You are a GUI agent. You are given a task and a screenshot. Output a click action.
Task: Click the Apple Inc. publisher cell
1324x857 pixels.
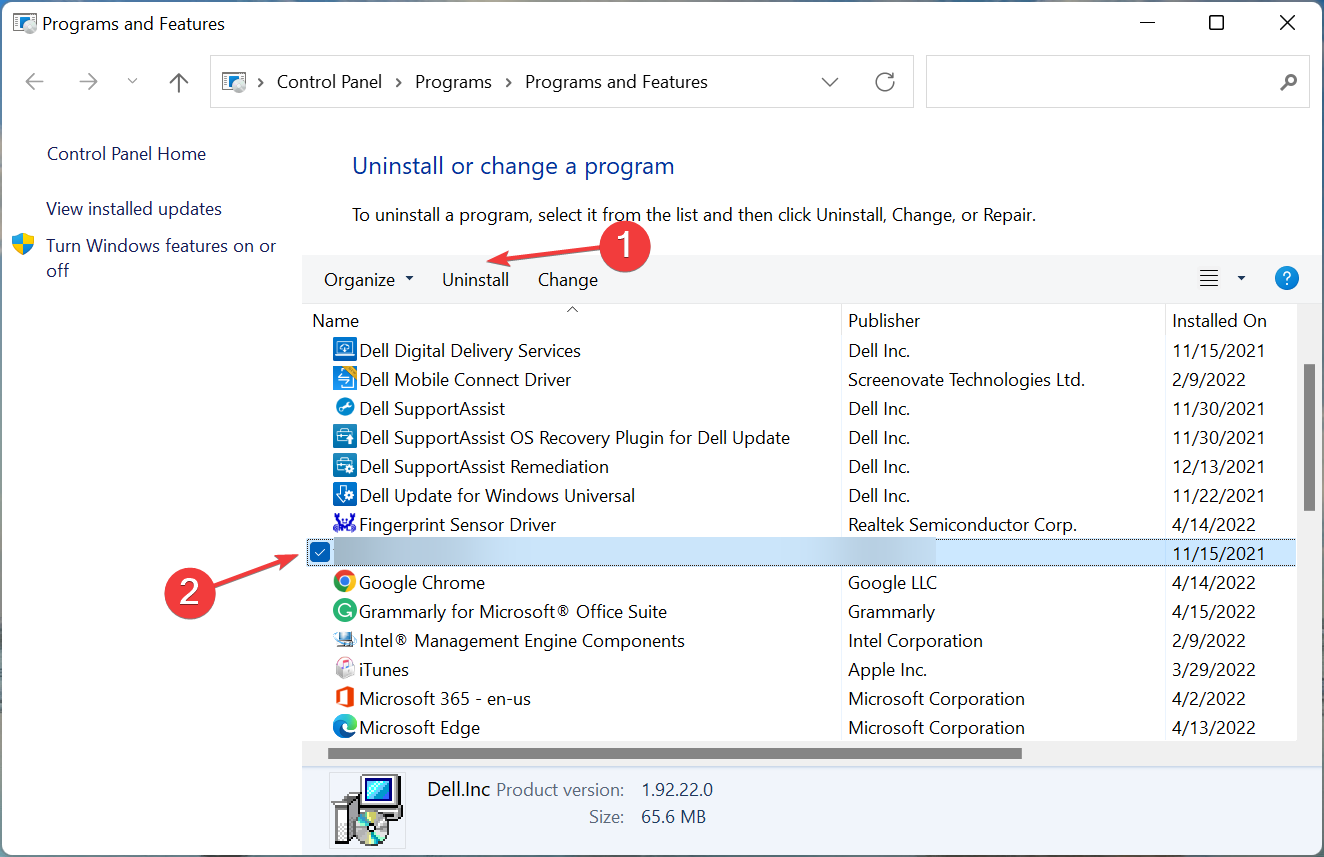tap(887, 669)
